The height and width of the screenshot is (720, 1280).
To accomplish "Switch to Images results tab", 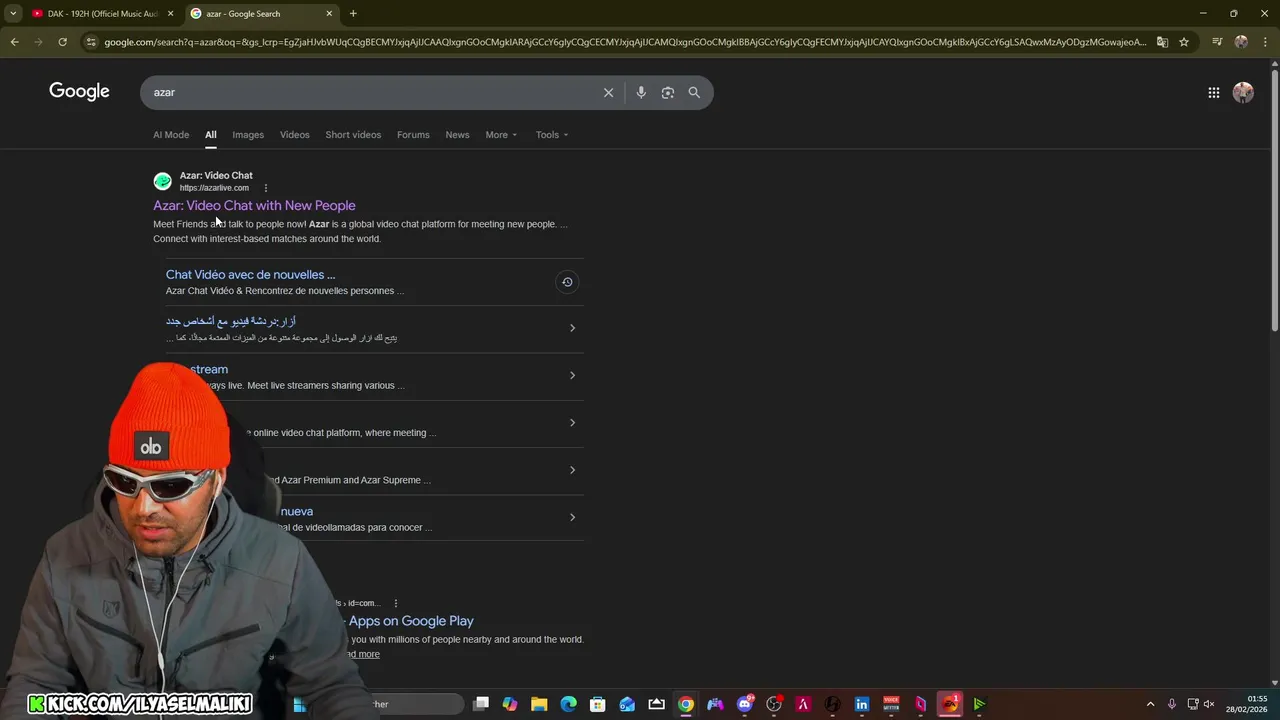I will coord(248,135).
